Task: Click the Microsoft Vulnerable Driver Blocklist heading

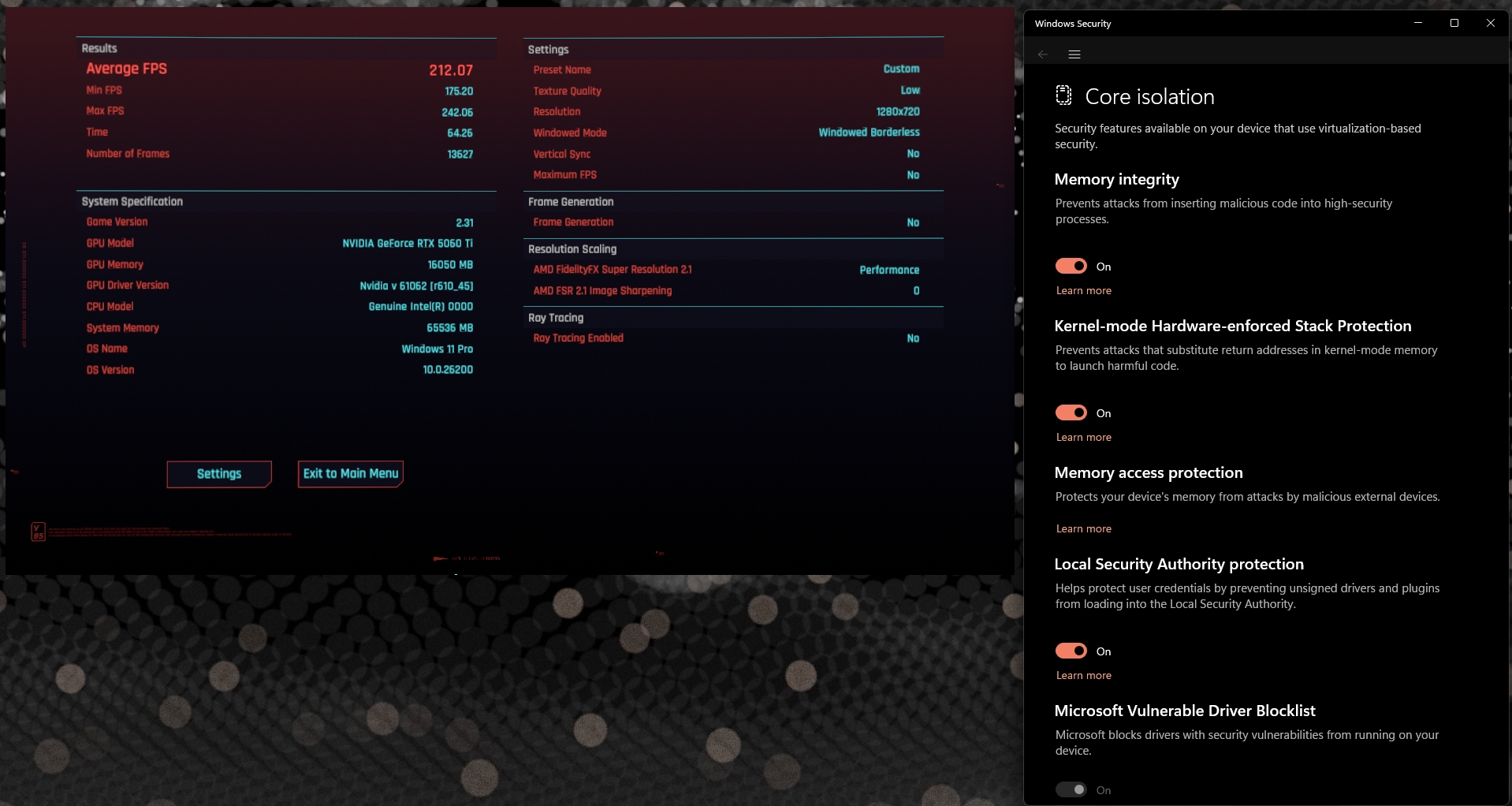Action: coord(1185,711)
